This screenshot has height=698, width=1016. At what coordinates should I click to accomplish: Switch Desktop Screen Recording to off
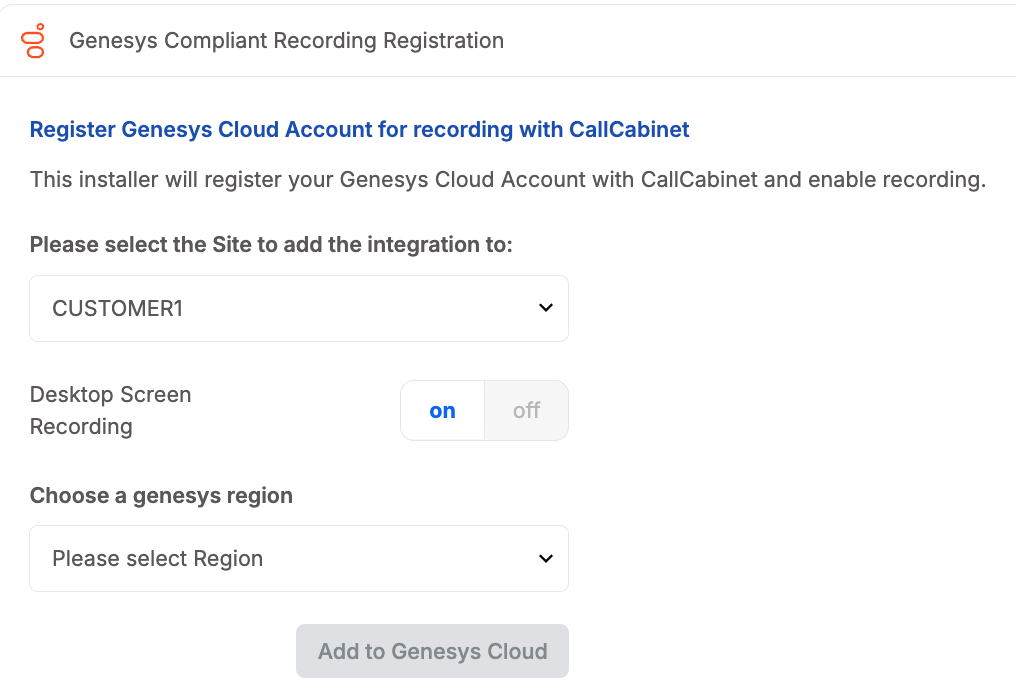(x=526, y=410)
